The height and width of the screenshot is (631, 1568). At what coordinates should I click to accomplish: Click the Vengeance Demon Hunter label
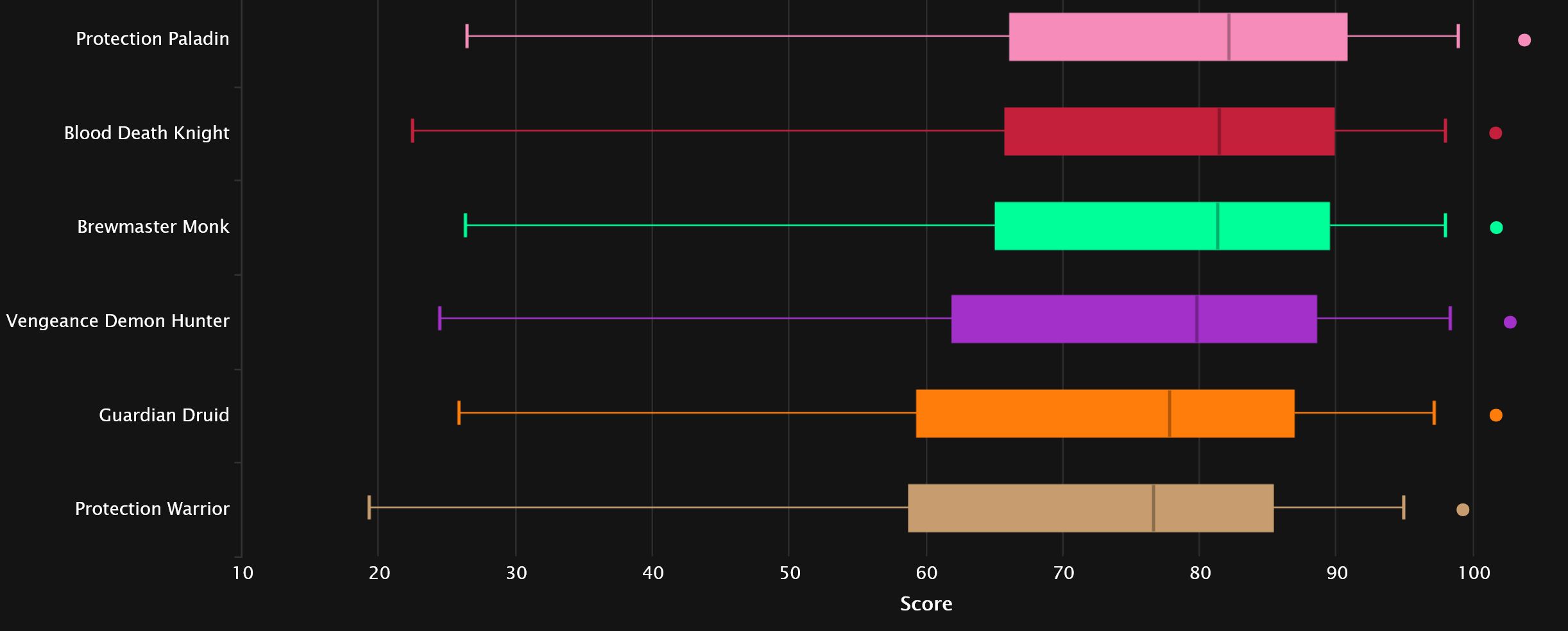pyautogui.click(x=117, y=321)
